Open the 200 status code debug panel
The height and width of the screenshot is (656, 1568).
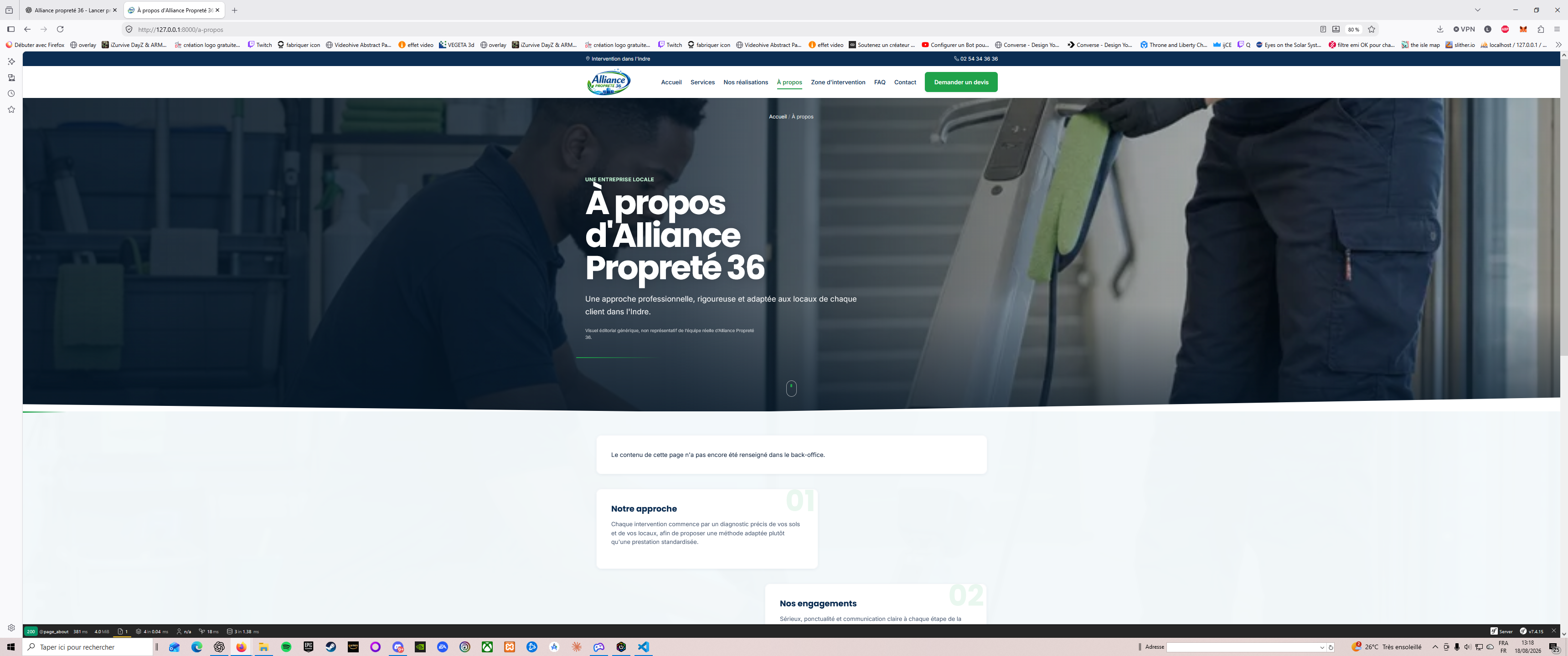pos(31,631)
